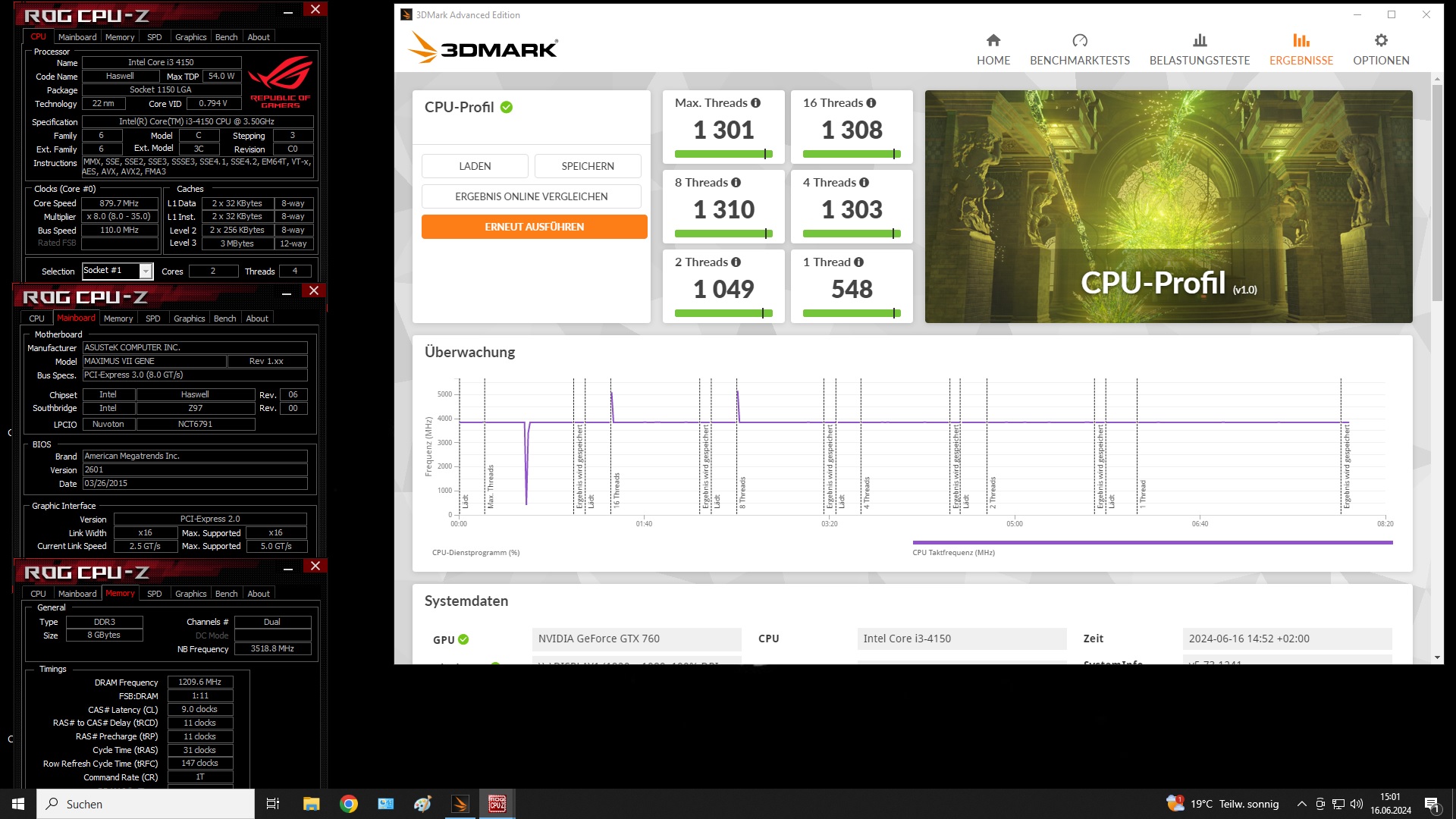This screenshot has width=1456, height=819.
Task: Click volume icon in system tray
Action: coord(1357,804)
